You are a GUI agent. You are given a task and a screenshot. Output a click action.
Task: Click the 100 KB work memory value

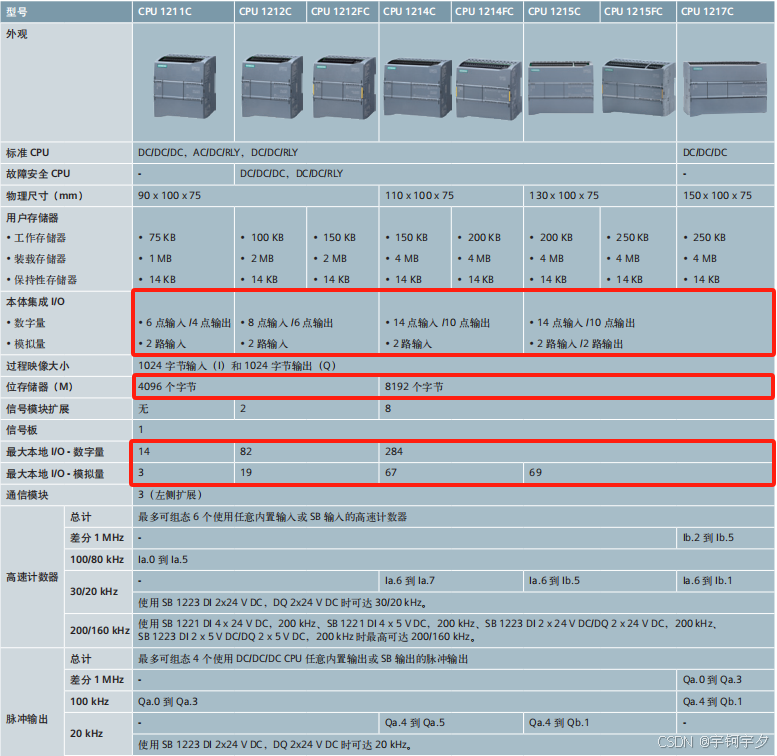point(267,238)
